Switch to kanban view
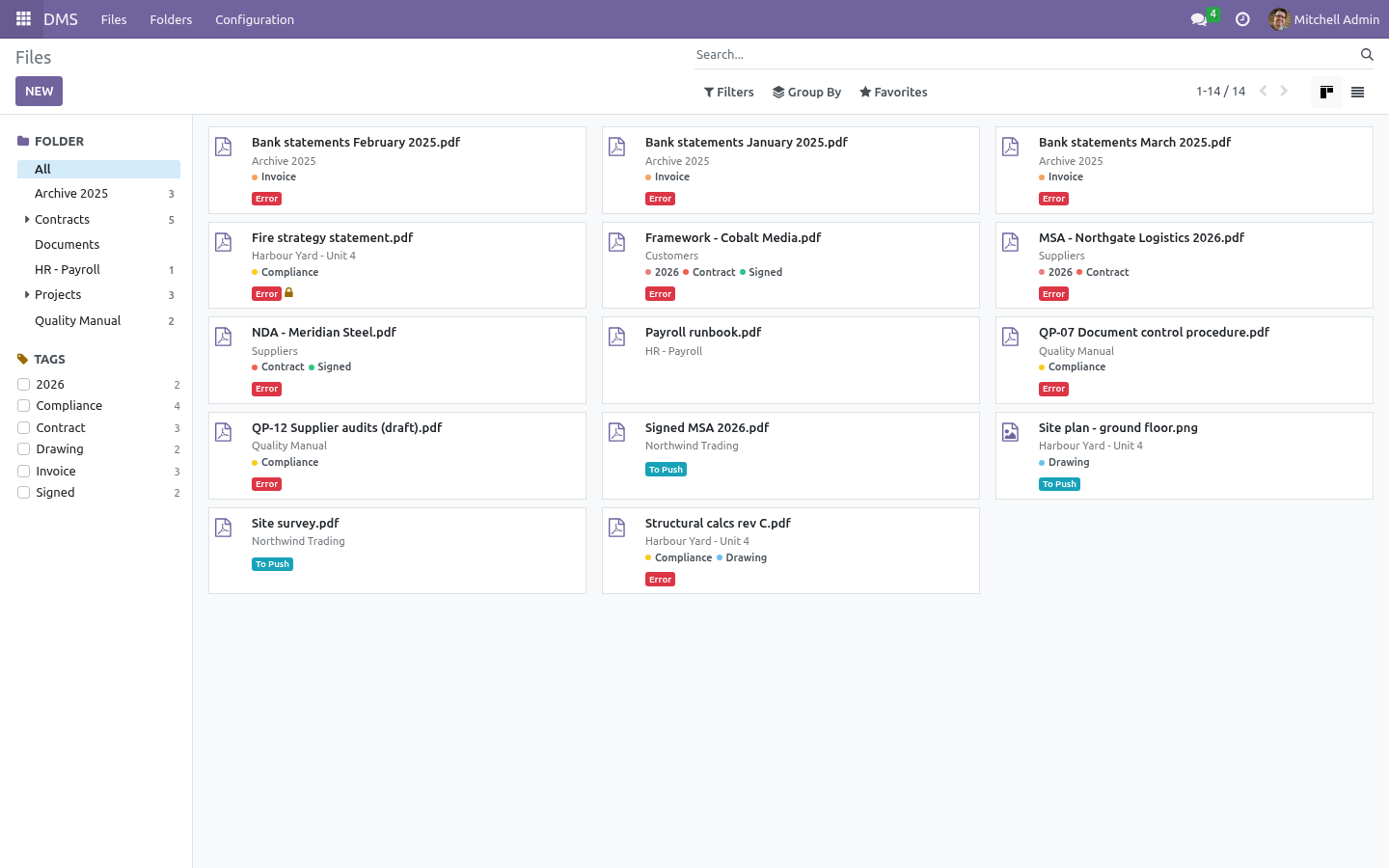This screenshot has height=868, width=1389. (x=1326, y=92)
